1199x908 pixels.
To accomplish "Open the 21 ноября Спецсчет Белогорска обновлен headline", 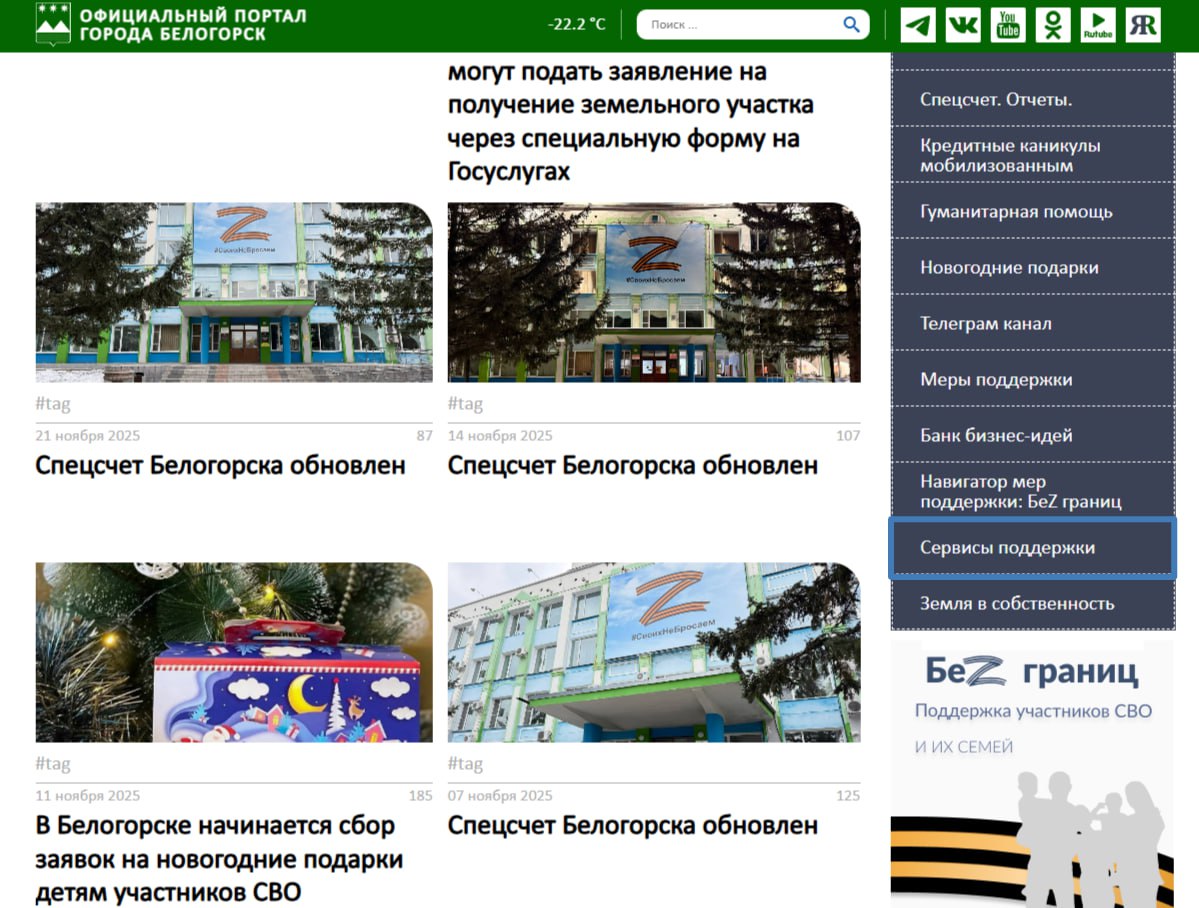I will click(220, 465).
